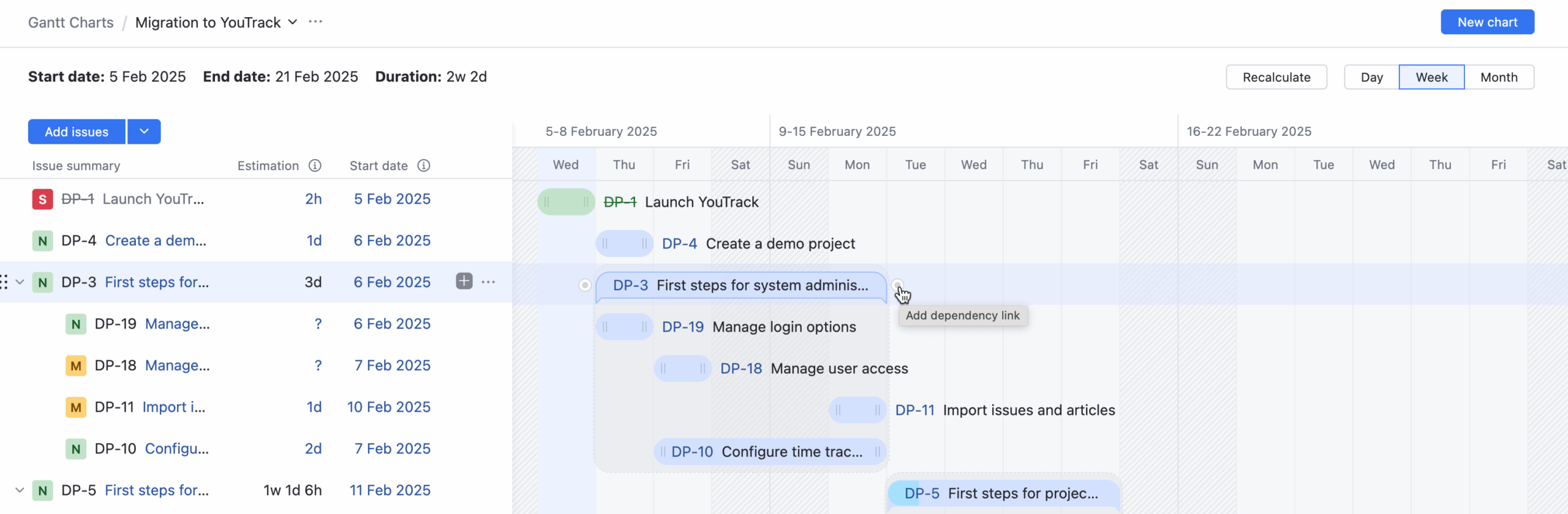Open the Migration to YouTrack chart dropdown
Image resolution: width=1568 pixels, height=514 pixels.
click(x=293, y=23)
